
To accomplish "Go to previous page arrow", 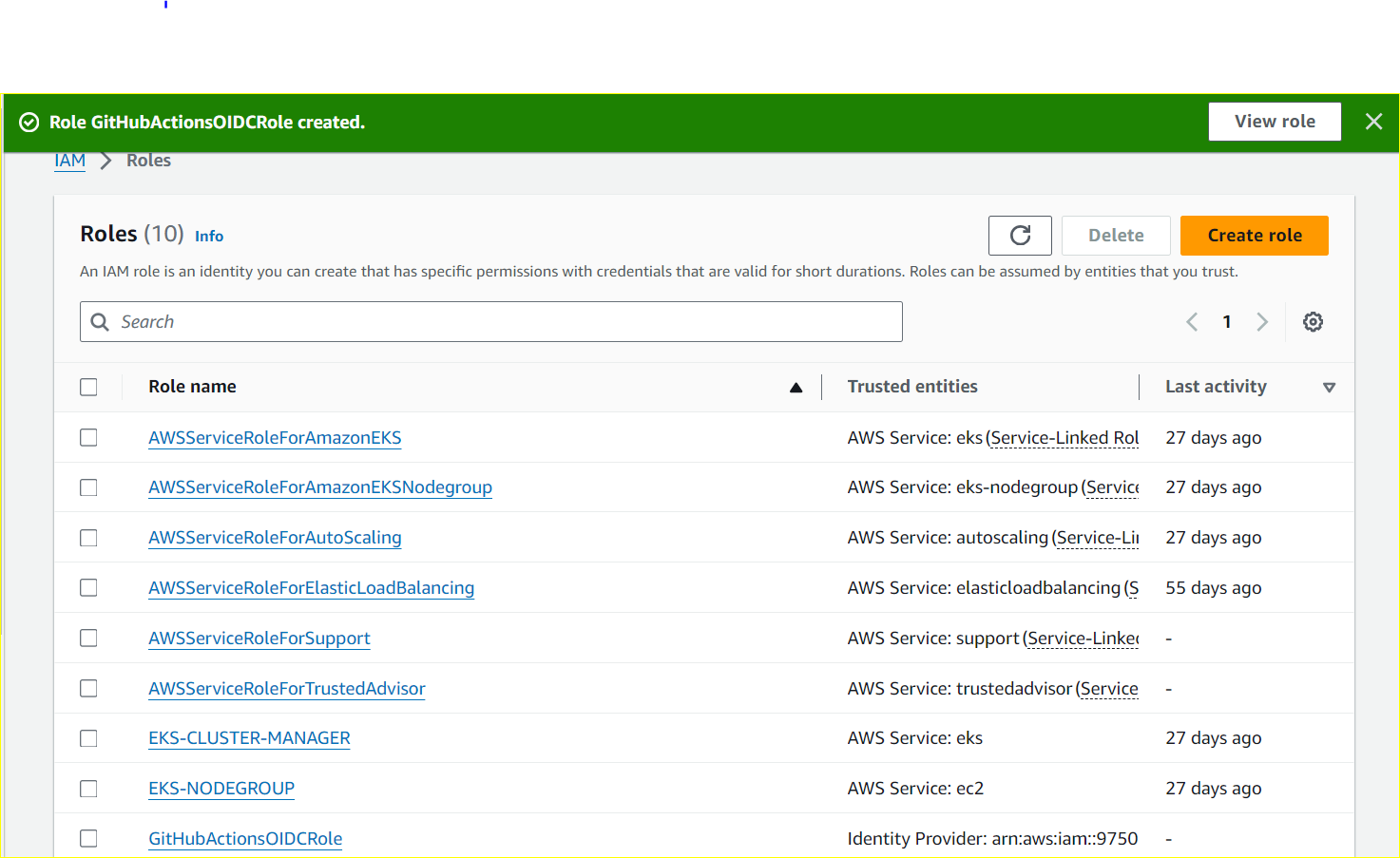I will click(1192, 322).
